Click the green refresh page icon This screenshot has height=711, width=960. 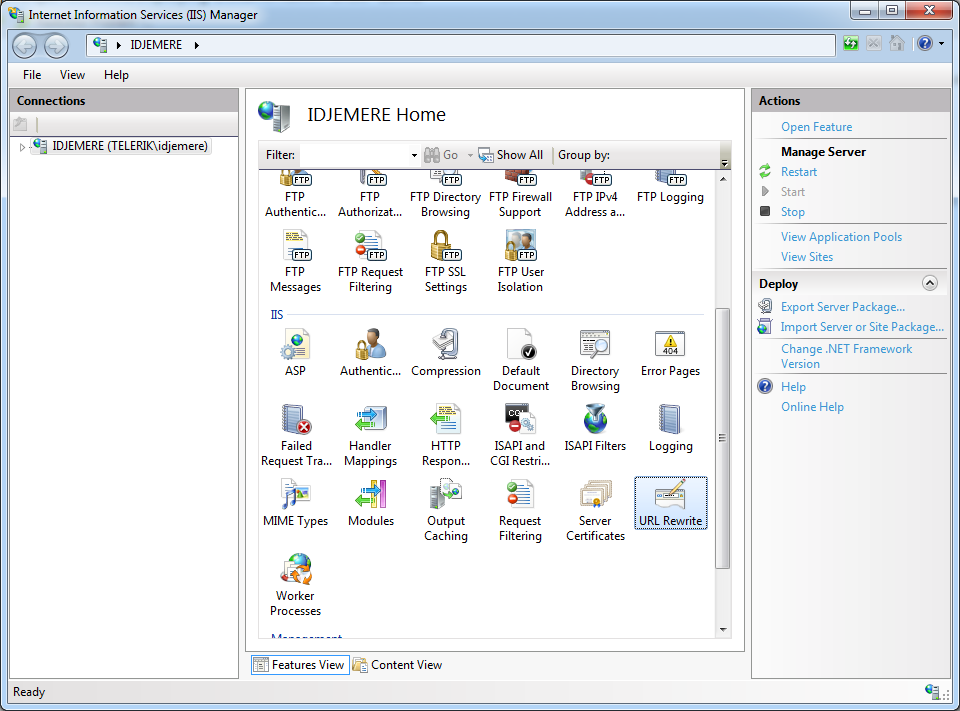[850, 43]
